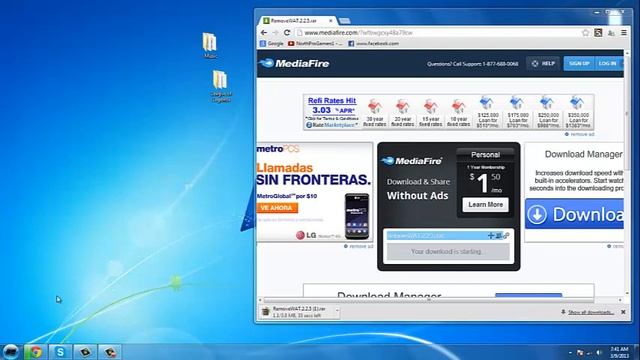Select the RemoveWAT 2.2.5.rar tab
Viewport: 640px width, 360px height.
click(297, 20)
